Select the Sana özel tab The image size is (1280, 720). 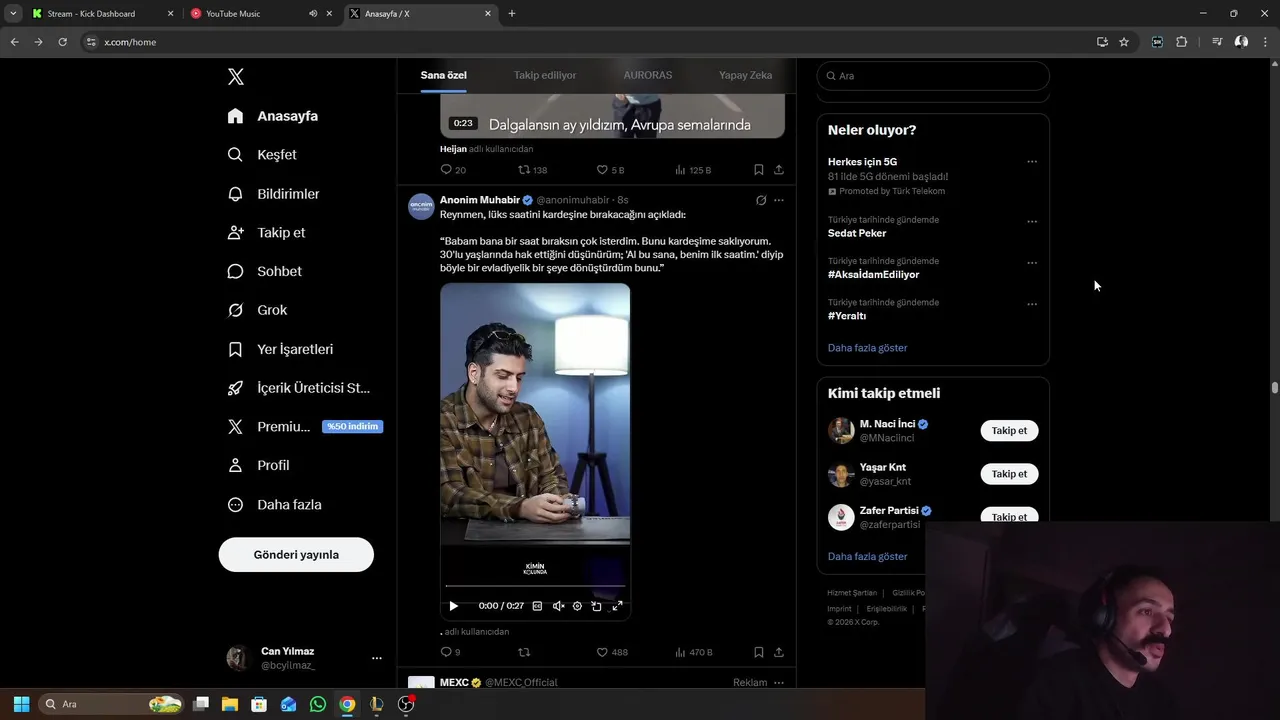[x=443, y=75]
